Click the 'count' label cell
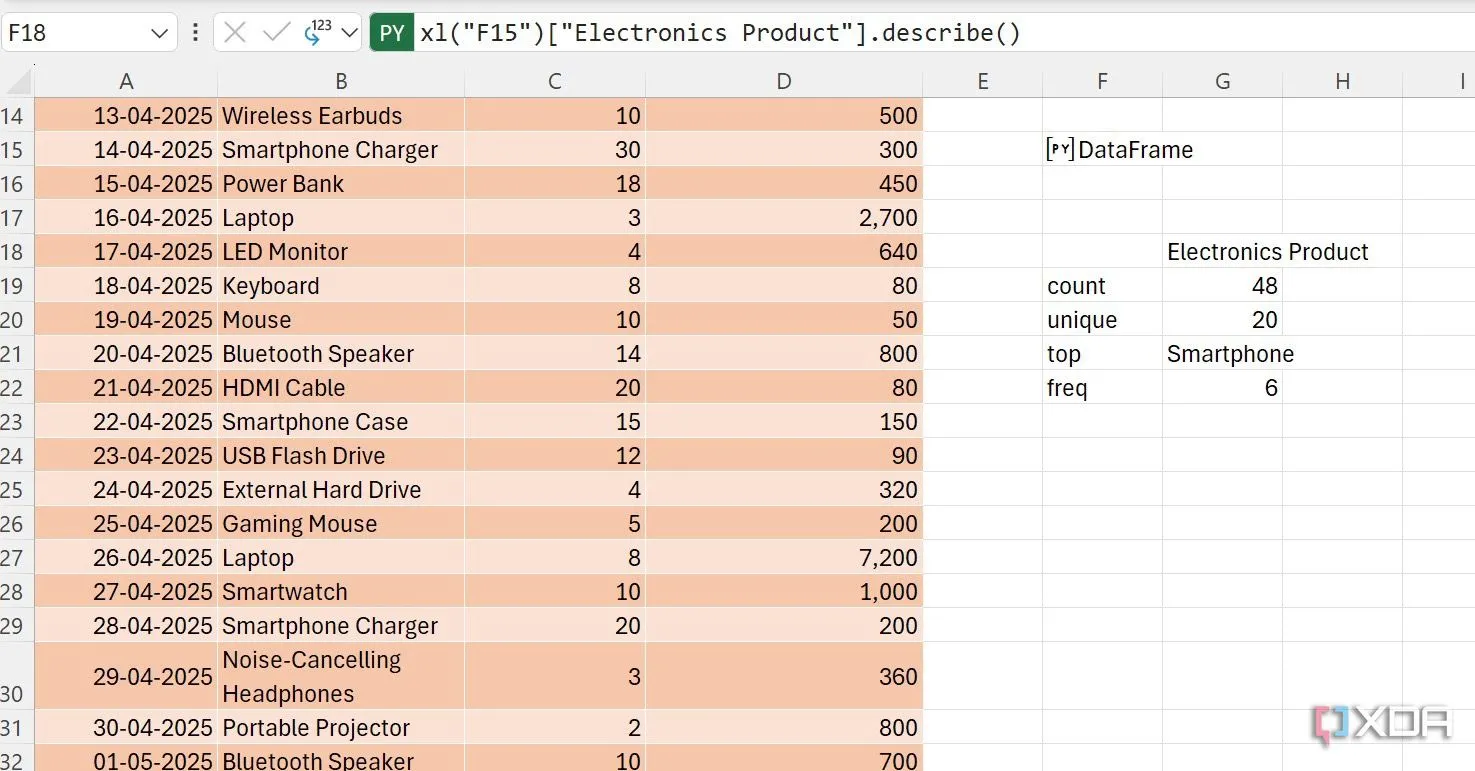 pyautogui.click(x=1102, y=286)
